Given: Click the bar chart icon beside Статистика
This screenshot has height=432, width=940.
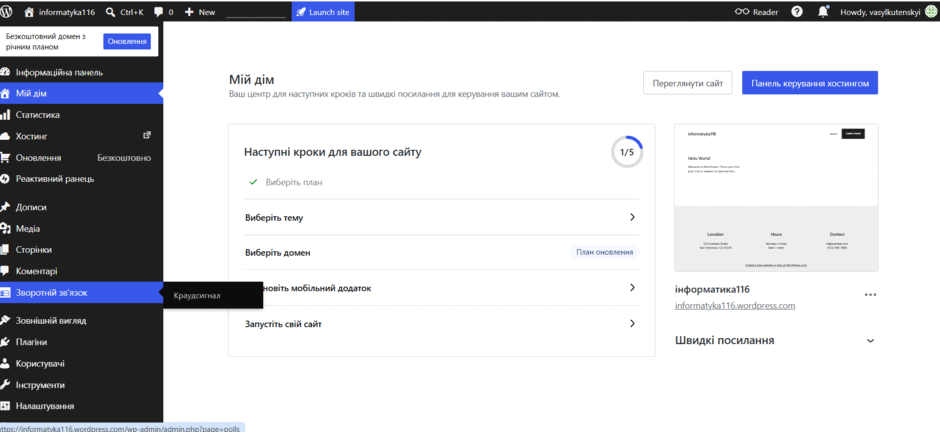Looking at the screenshot, I should (x=5, y=114).
